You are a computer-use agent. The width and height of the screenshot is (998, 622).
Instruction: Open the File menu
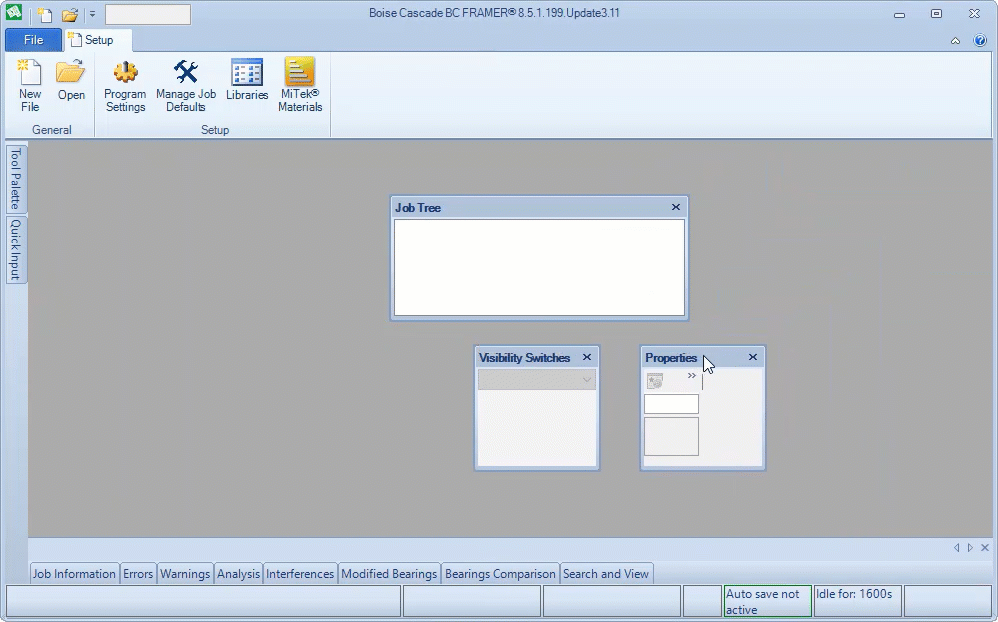(33, 39)
